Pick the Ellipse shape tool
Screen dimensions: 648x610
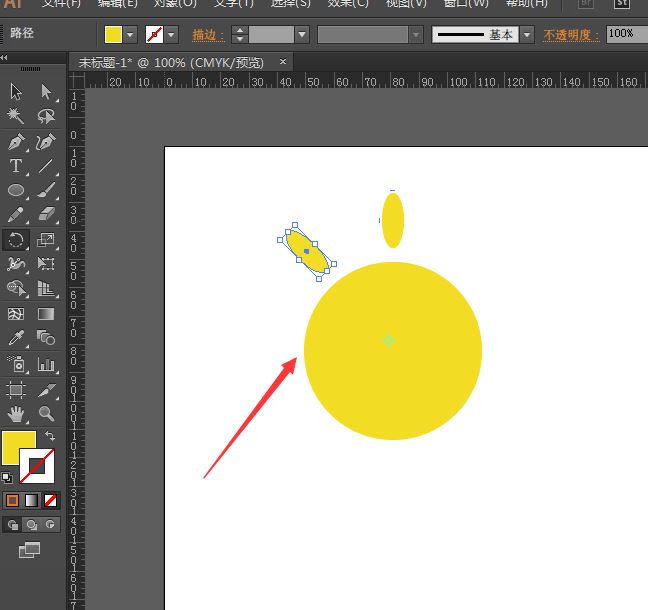(x=16, y=190)
